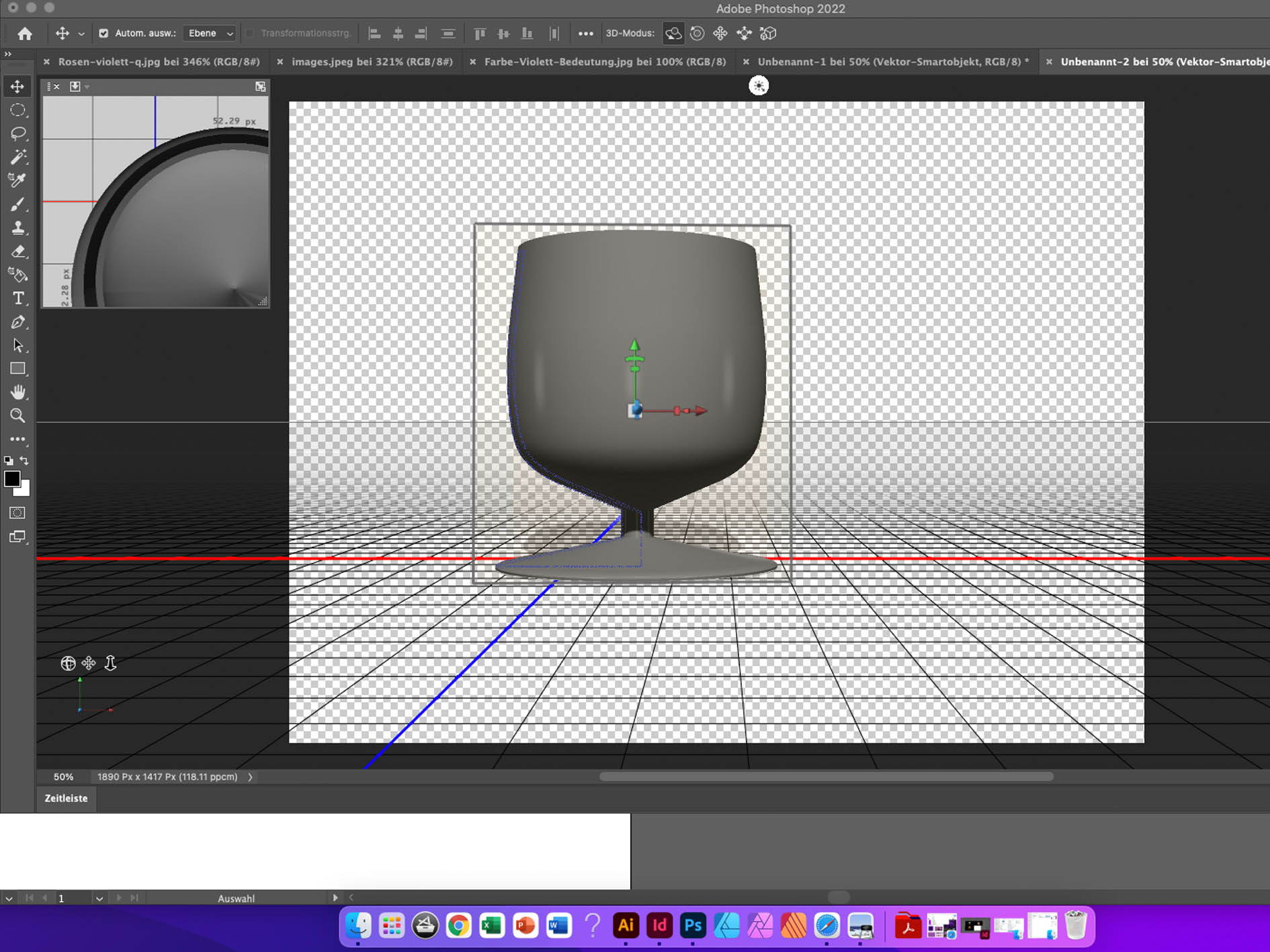
Task: Expand the document info status arrow
Action: [250, 777]
